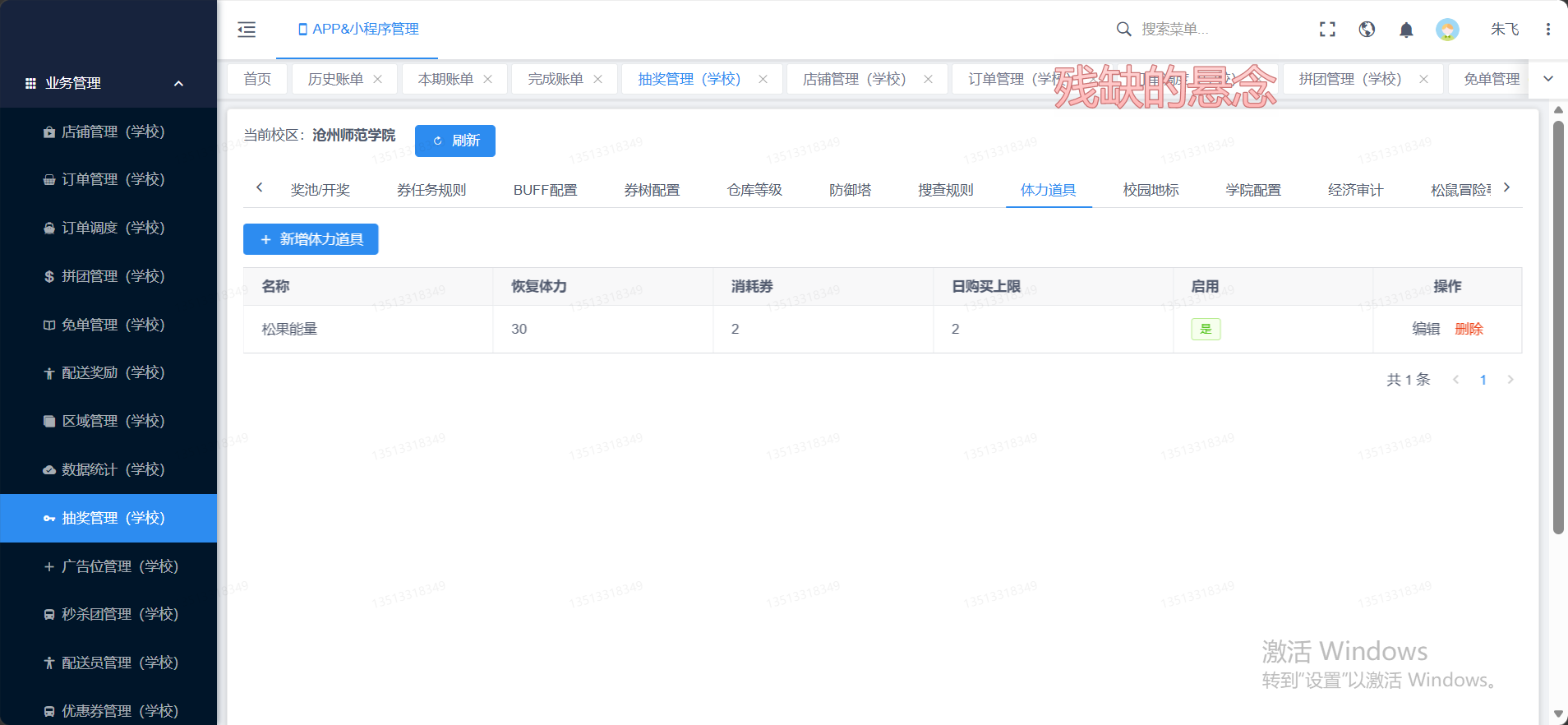Collapse the 业务管理 menu group
This screenshot has width=1568, height=725.
tap(178, 83)
